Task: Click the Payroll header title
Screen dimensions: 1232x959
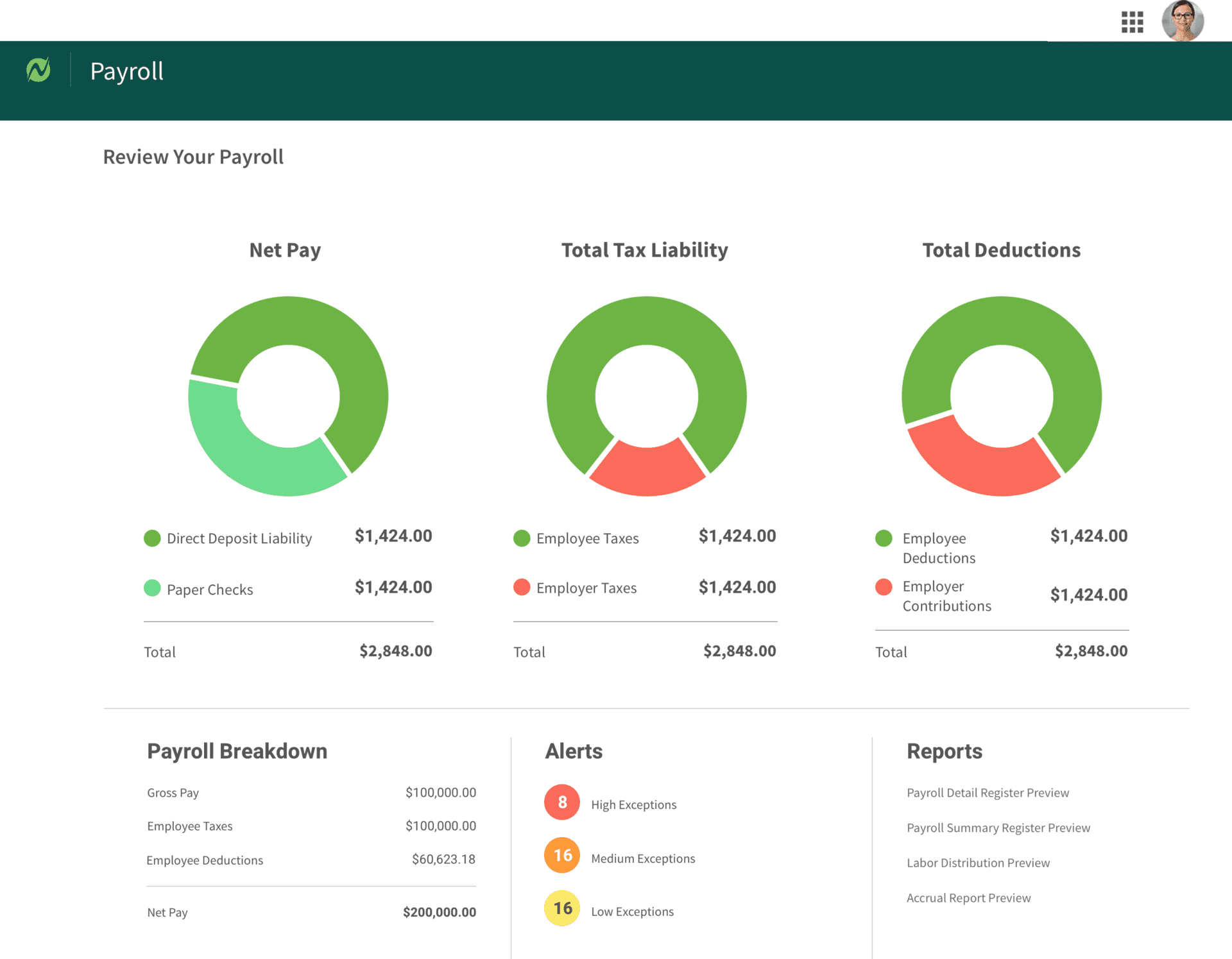Action: click(127, 71)
